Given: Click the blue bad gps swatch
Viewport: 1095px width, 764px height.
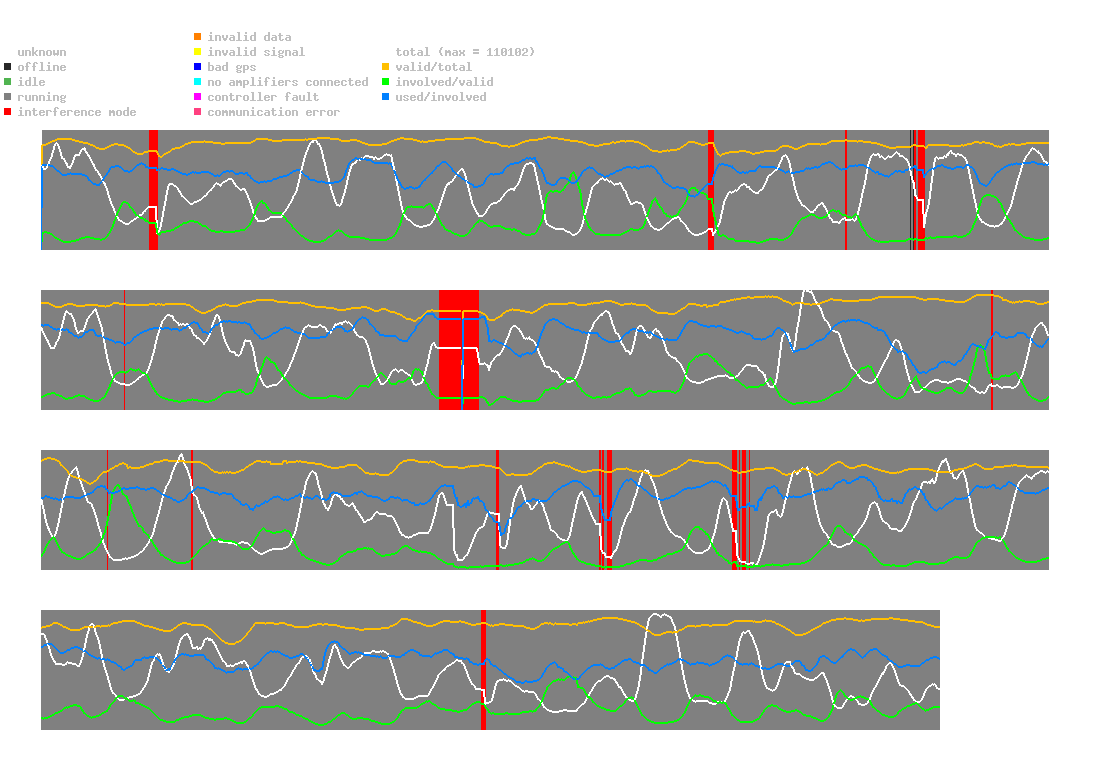Looking at the screenshot, I should pos(198,67).
